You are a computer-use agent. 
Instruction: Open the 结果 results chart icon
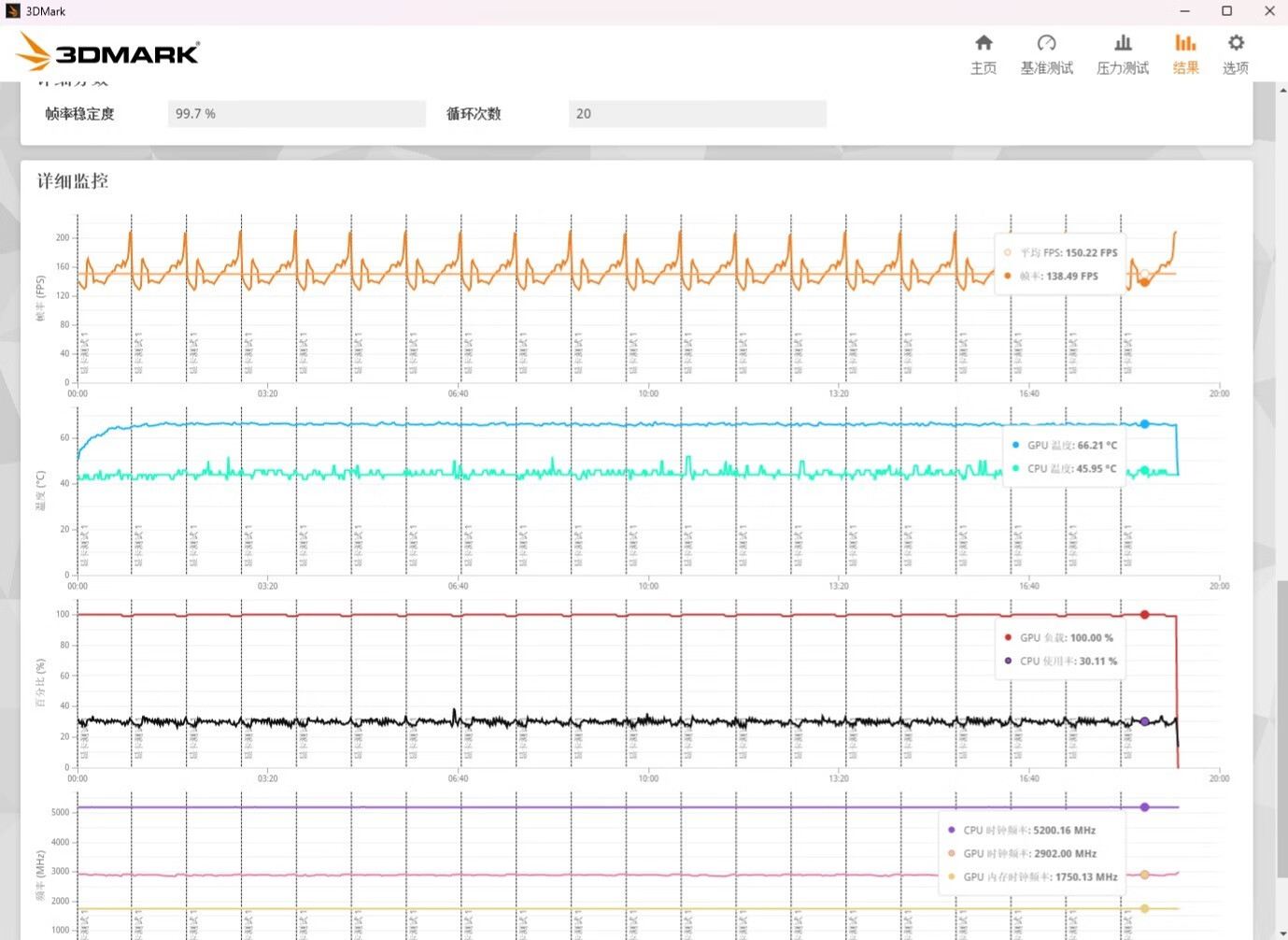[1185, 43]
